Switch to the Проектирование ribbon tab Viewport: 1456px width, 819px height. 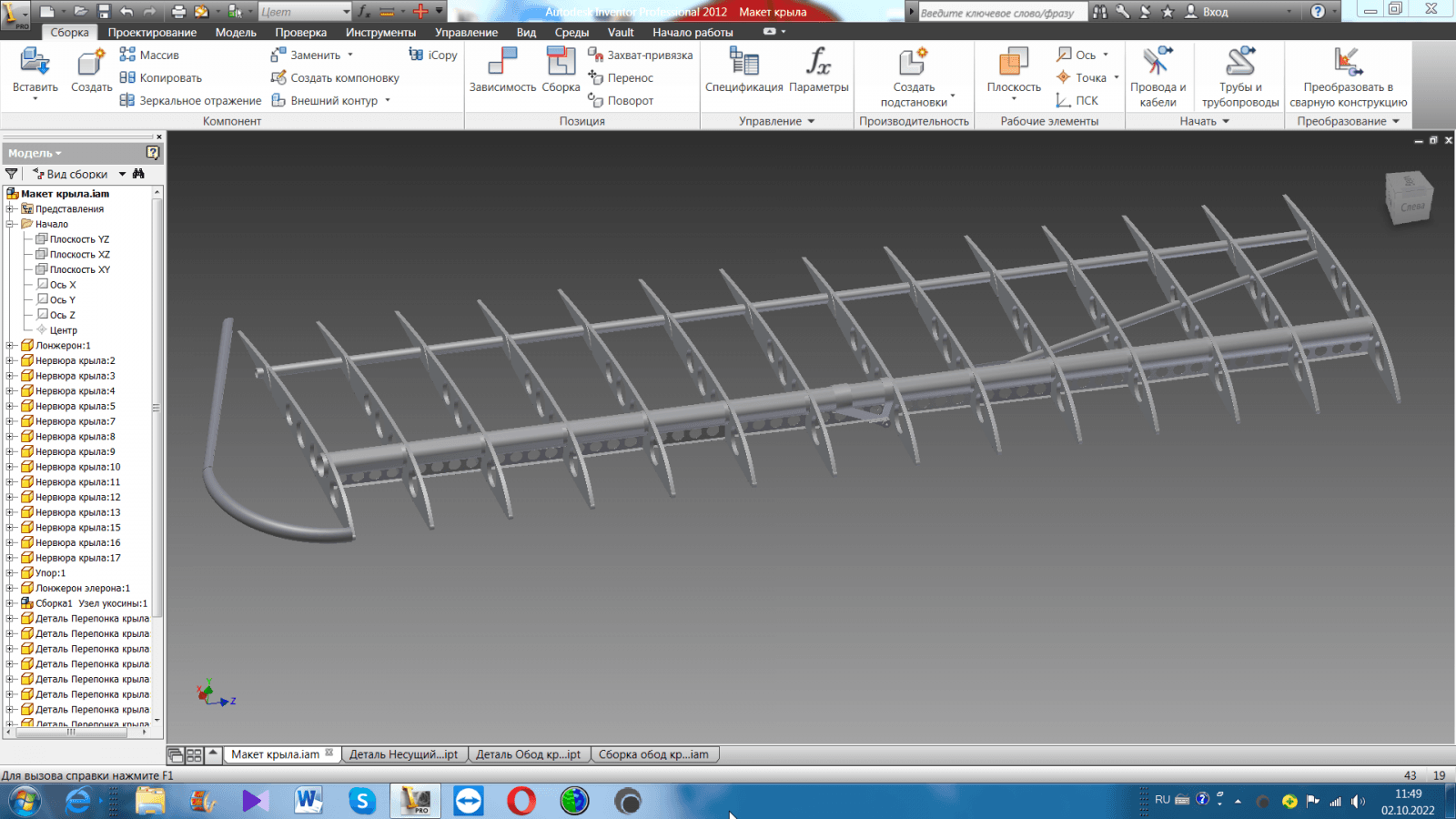point(152,32)
